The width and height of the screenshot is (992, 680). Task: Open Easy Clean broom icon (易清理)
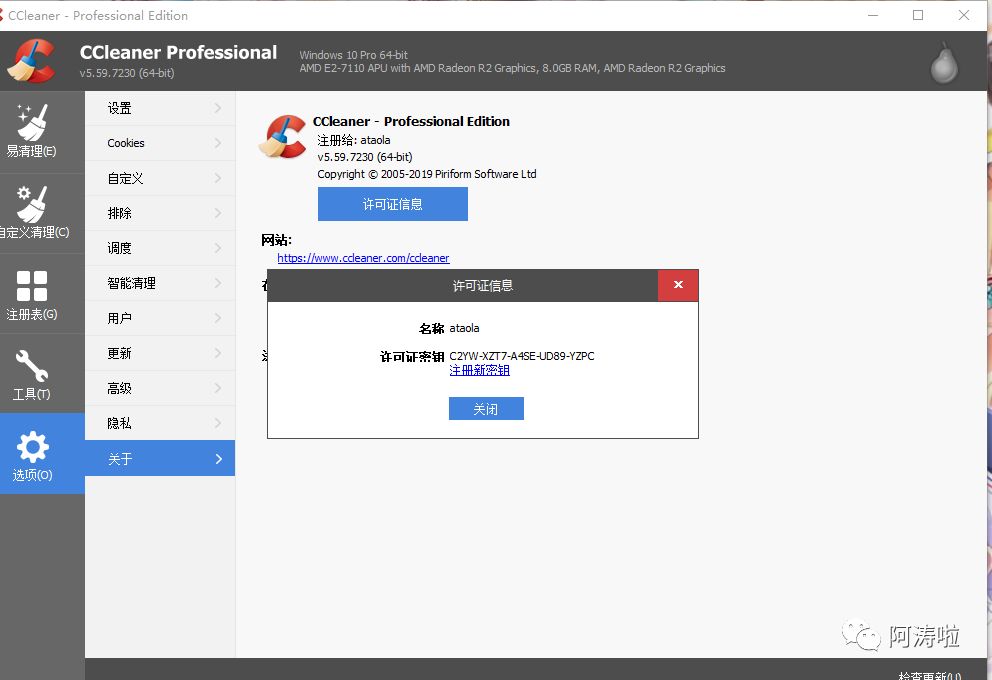32,122
